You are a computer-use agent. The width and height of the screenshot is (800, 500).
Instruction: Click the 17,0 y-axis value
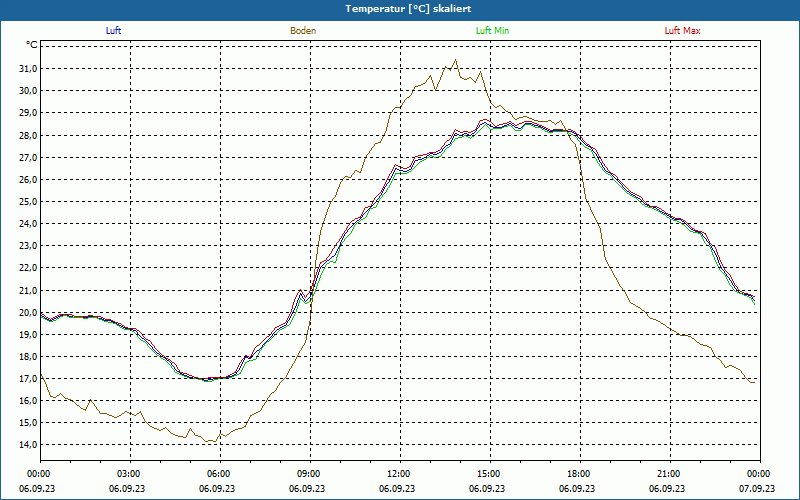point(28,379)
